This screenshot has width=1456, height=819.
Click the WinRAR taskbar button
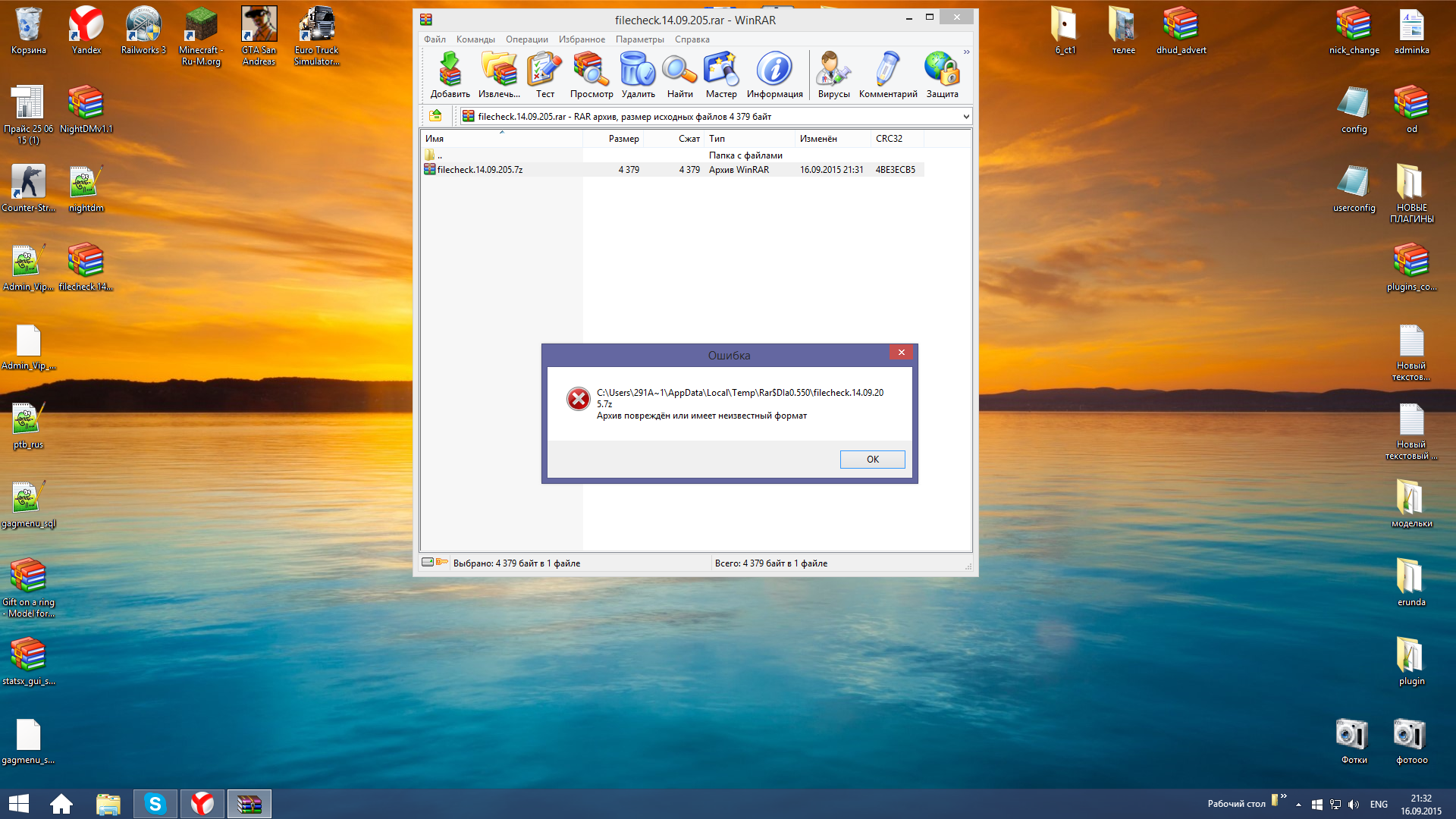coord(249,804)
